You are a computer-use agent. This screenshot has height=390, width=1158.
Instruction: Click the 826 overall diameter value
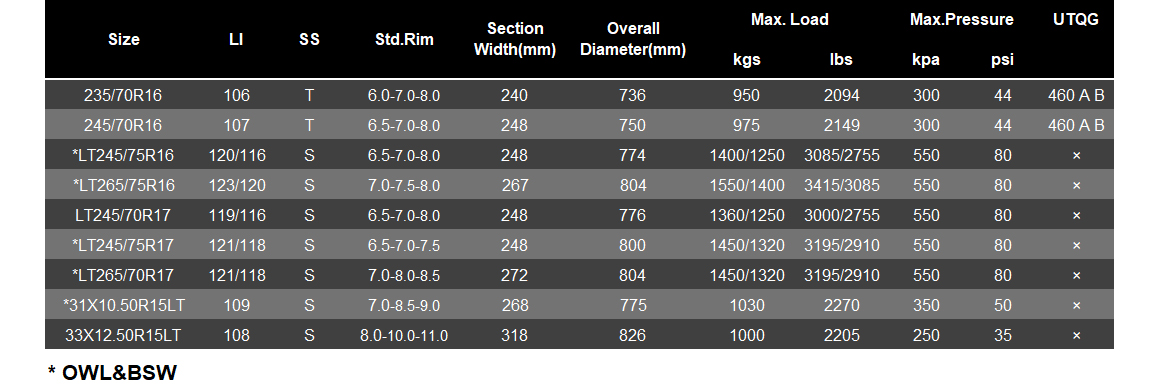pos(633,335)
